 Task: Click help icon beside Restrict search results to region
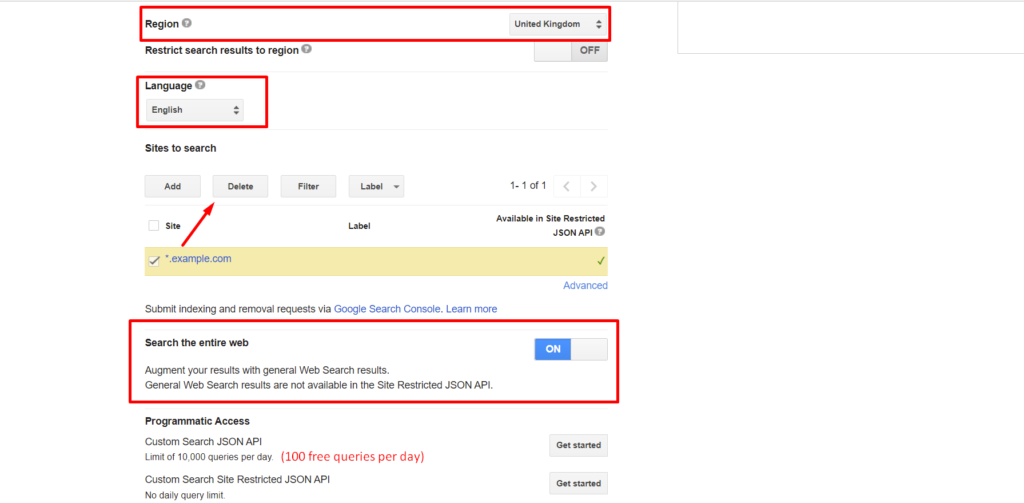click(x=306, y=49)
